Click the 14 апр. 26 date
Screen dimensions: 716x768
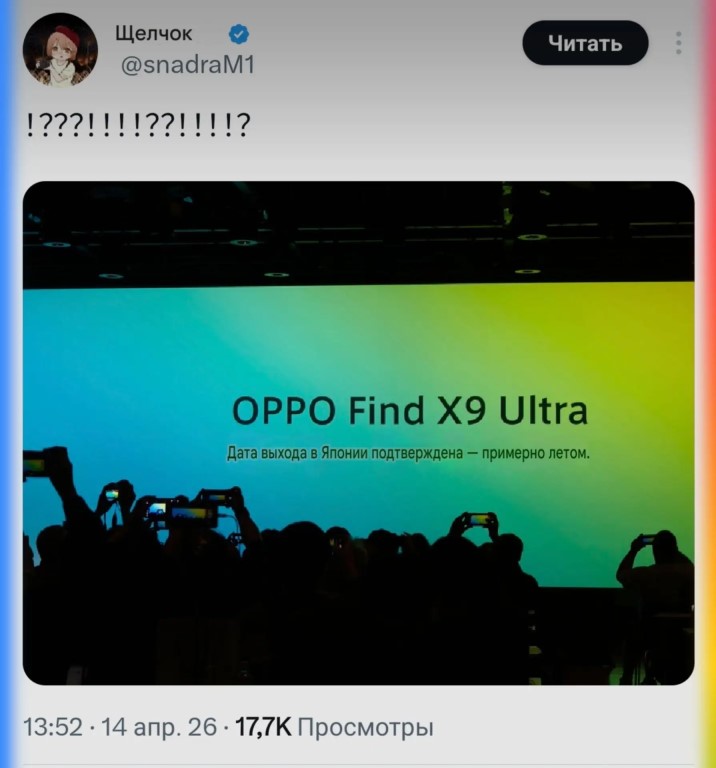[x=159, y=727]
